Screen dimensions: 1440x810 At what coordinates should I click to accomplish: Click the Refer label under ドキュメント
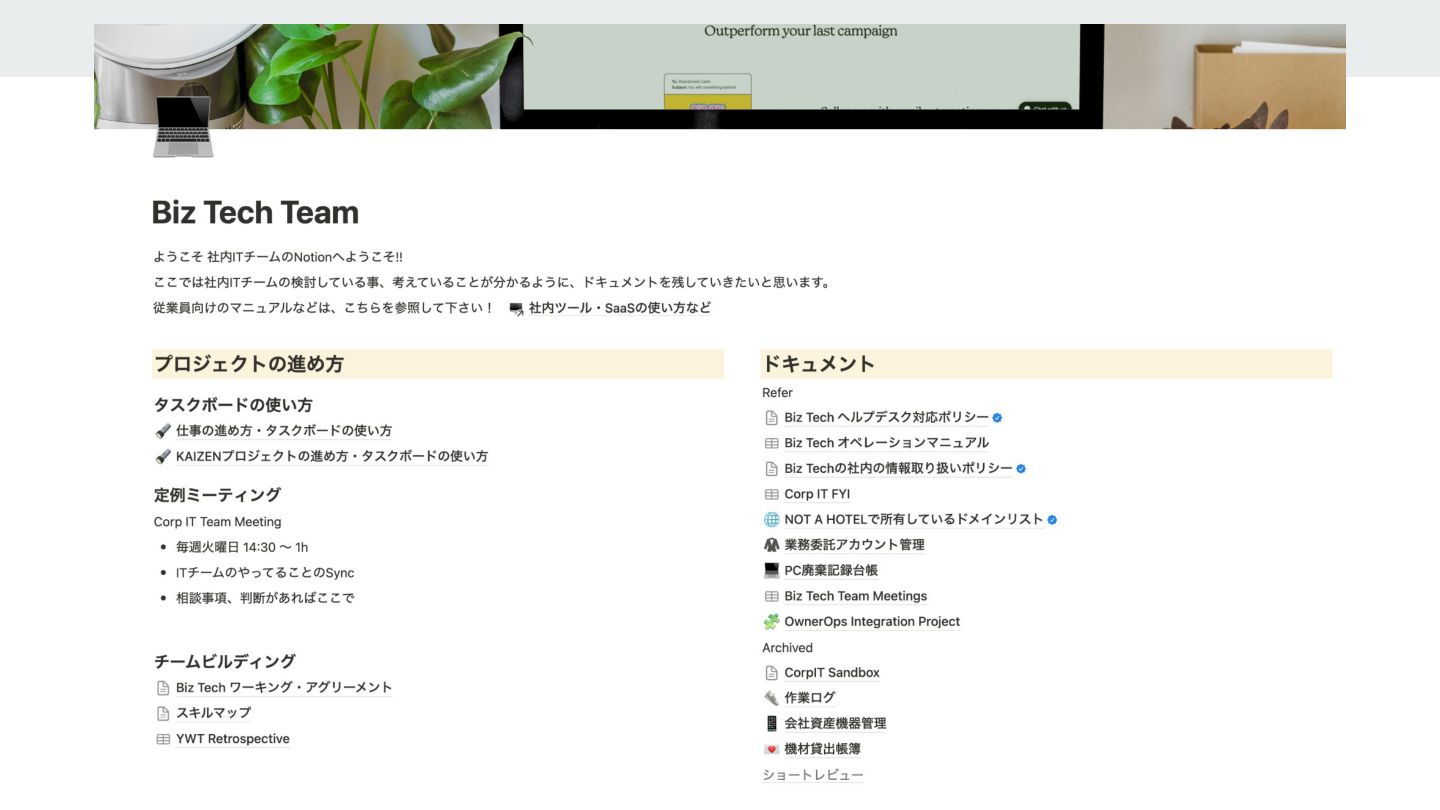[777, 393]
